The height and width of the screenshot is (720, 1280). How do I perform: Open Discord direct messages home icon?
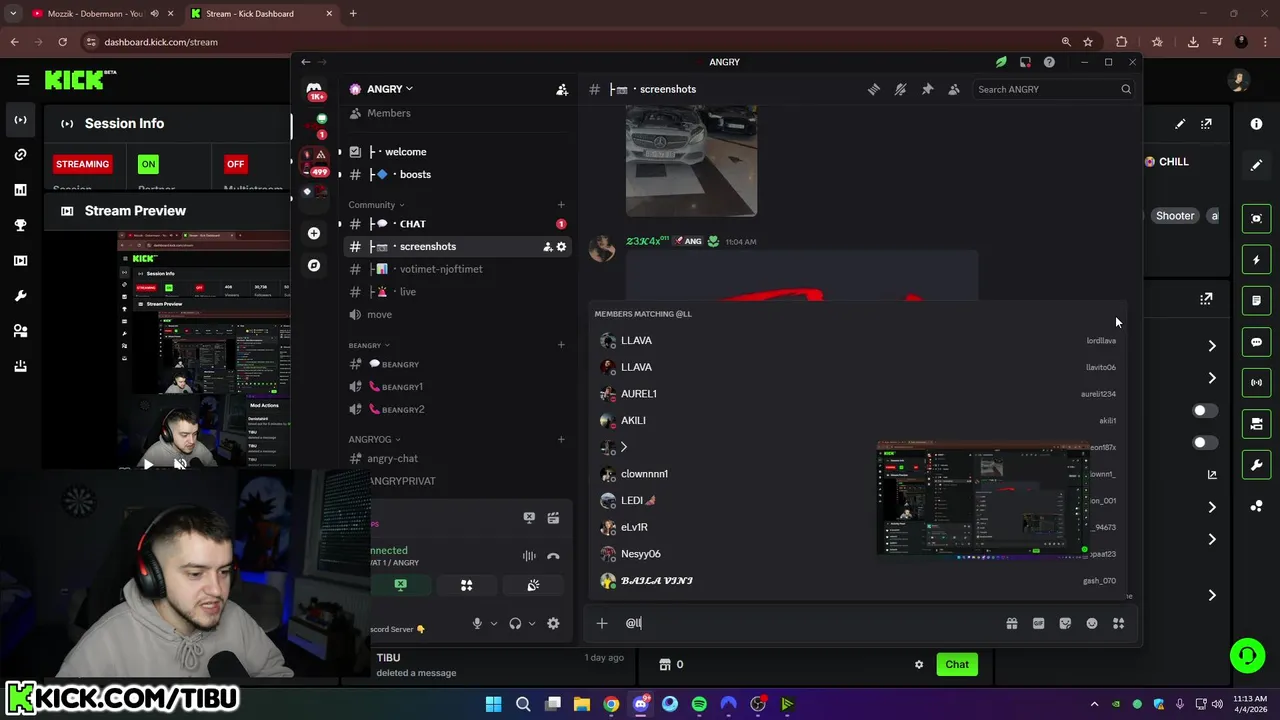point(314,89)
